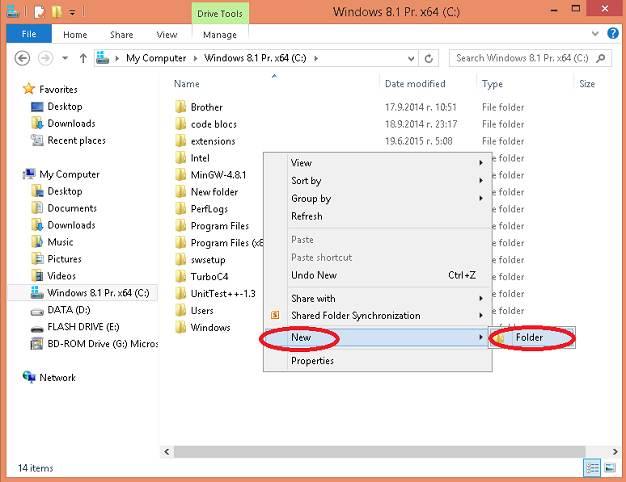This screenshot has width=626, height=482.
Task: Select the Brother folder icon
Action: pyautogui.click(x=181, y=107)
